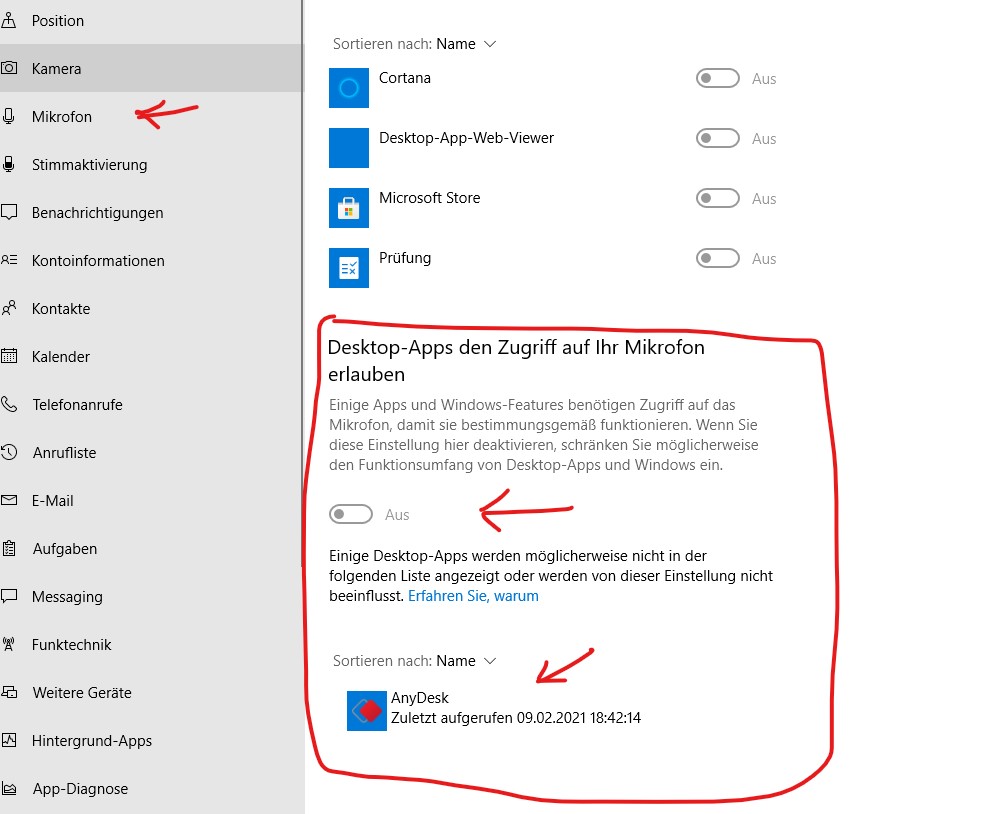Toggle Prüfung access switch
This screenshot has height=814, width=989.
pyautogui.click(x=718, y=258)
